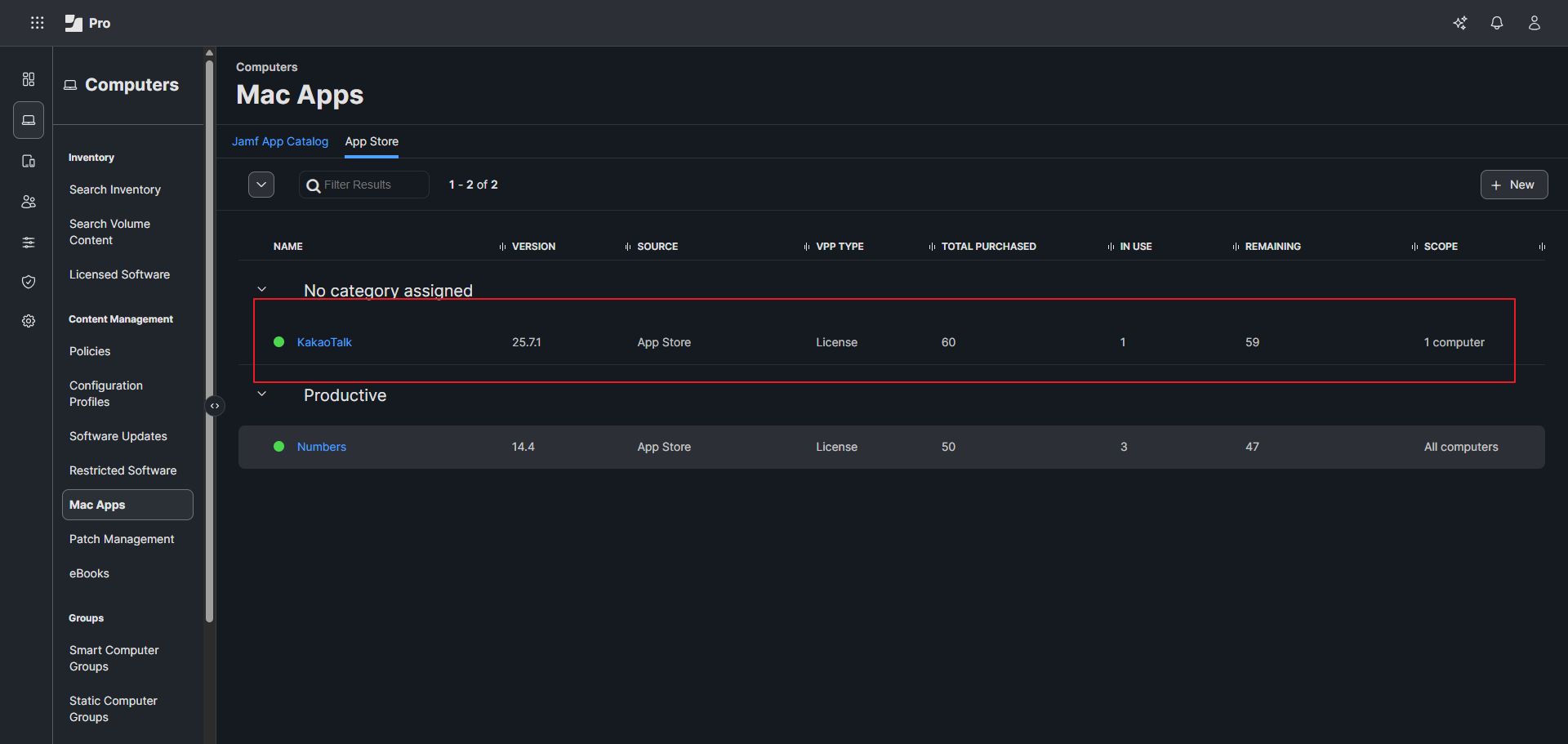Screen dimensions: 1568x744
Task: Open the dropdown beside Filter Results
Action: (261, 185)
